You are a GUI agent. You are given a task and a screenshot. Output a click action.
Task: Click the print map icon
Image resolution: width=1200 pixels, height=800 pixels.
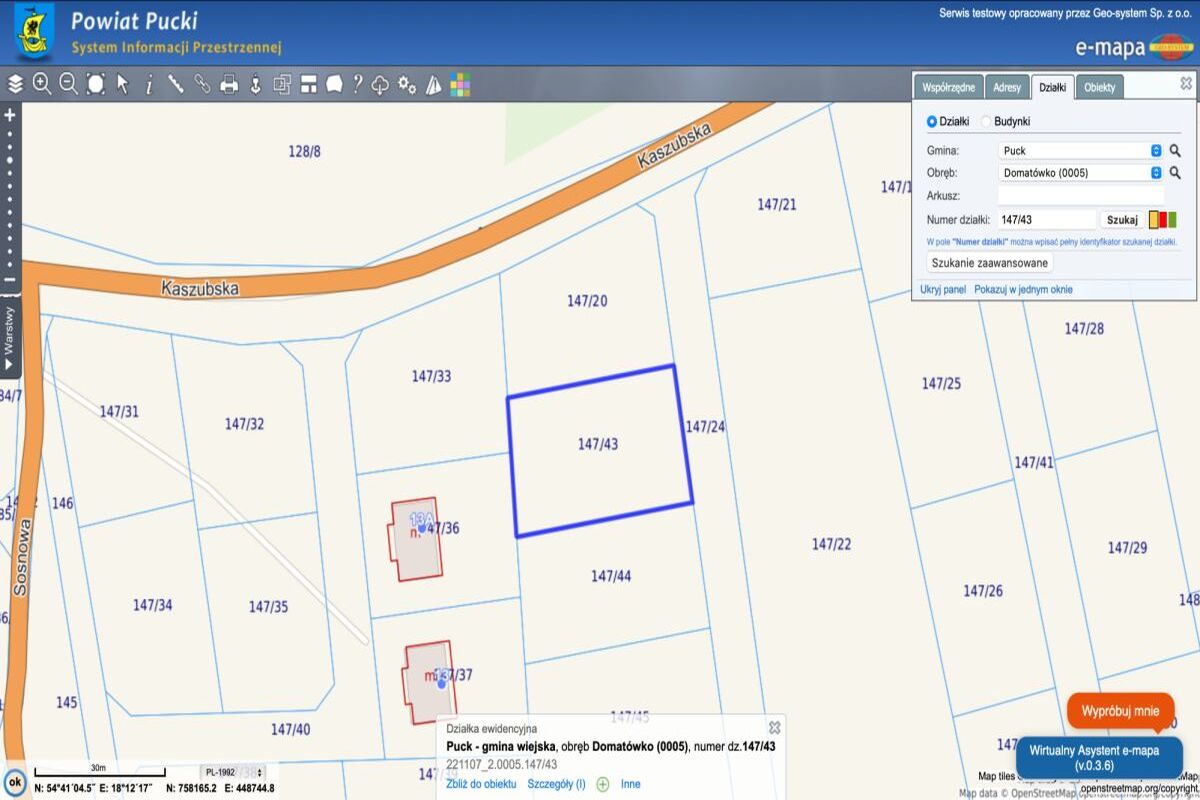point(229,84)
